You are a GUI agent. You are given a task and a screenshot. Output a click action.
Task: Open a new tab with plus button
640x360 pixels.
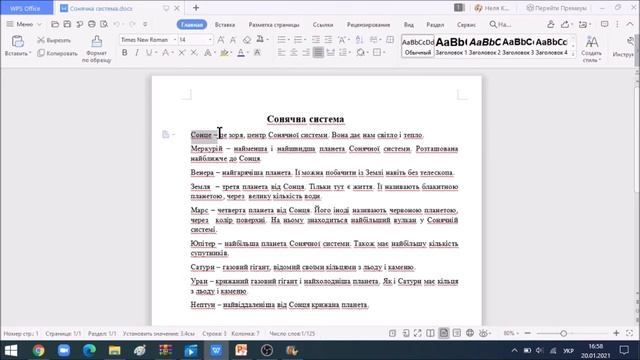196,8
